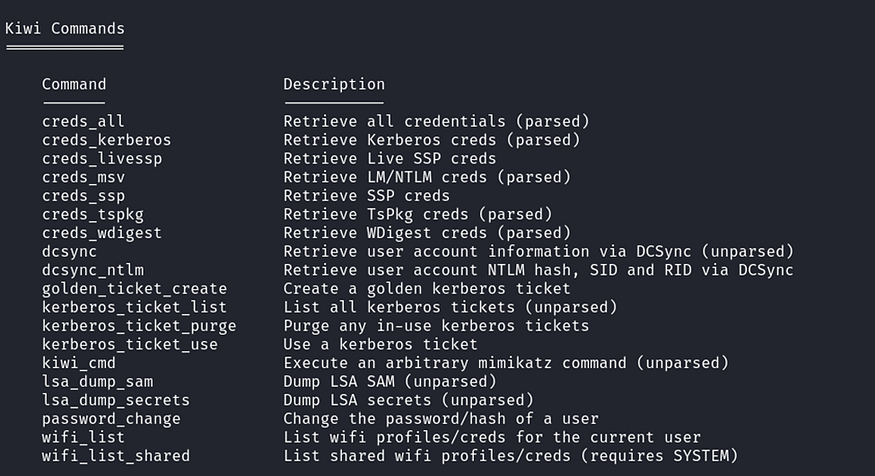The width and height of the screenshot is (875, 476).
Task: Click 'List shared wifi profiles/creds (requires SYSTEM)'
Action: click(x=511, y=456)
